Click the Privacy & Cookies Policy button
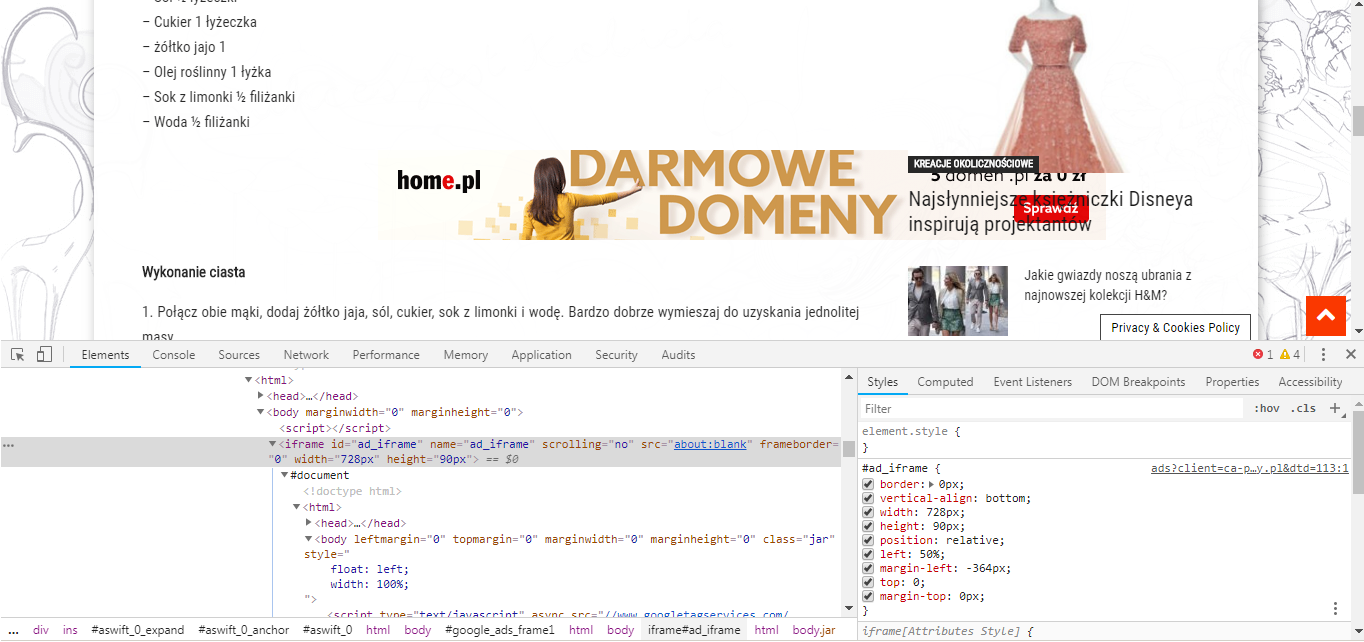 (x=1175, y=327)
